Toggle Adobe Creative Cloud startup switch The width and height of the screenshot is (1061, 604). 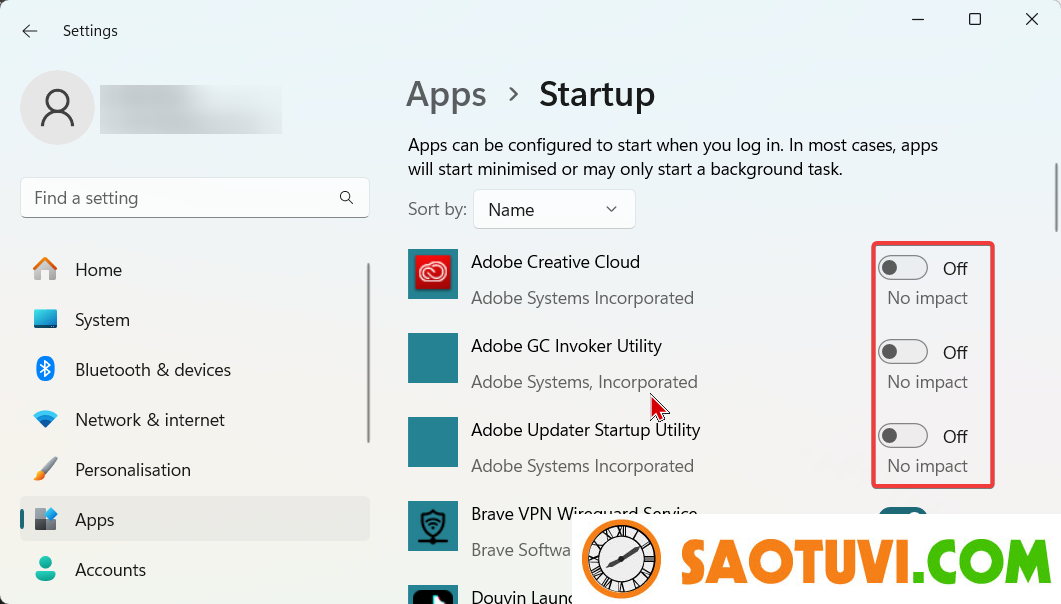pos(903,268)
